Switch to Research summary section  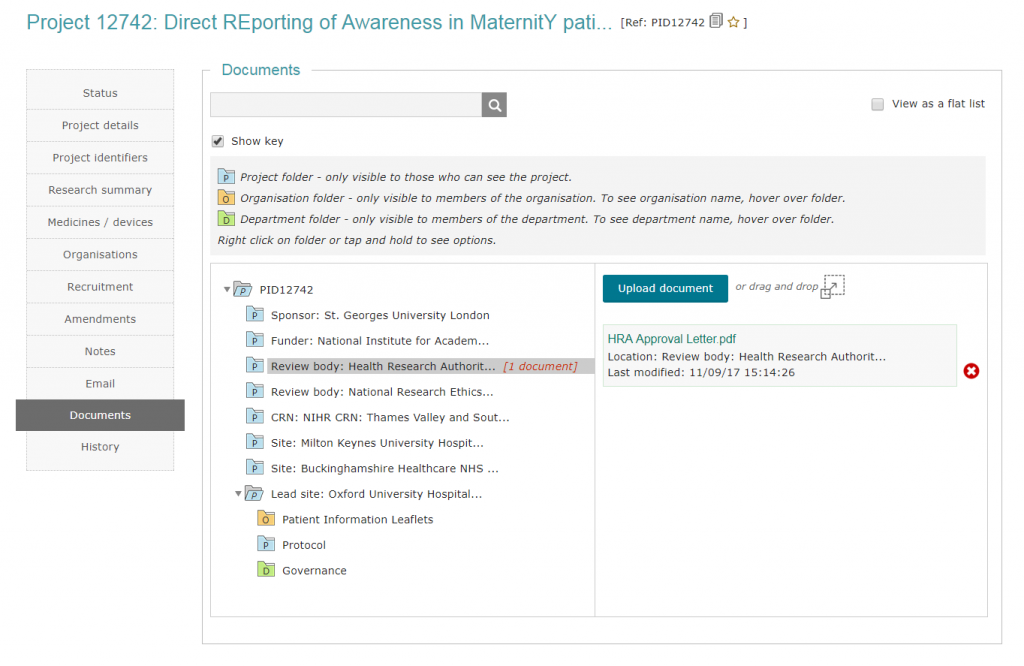pos(100,190)
